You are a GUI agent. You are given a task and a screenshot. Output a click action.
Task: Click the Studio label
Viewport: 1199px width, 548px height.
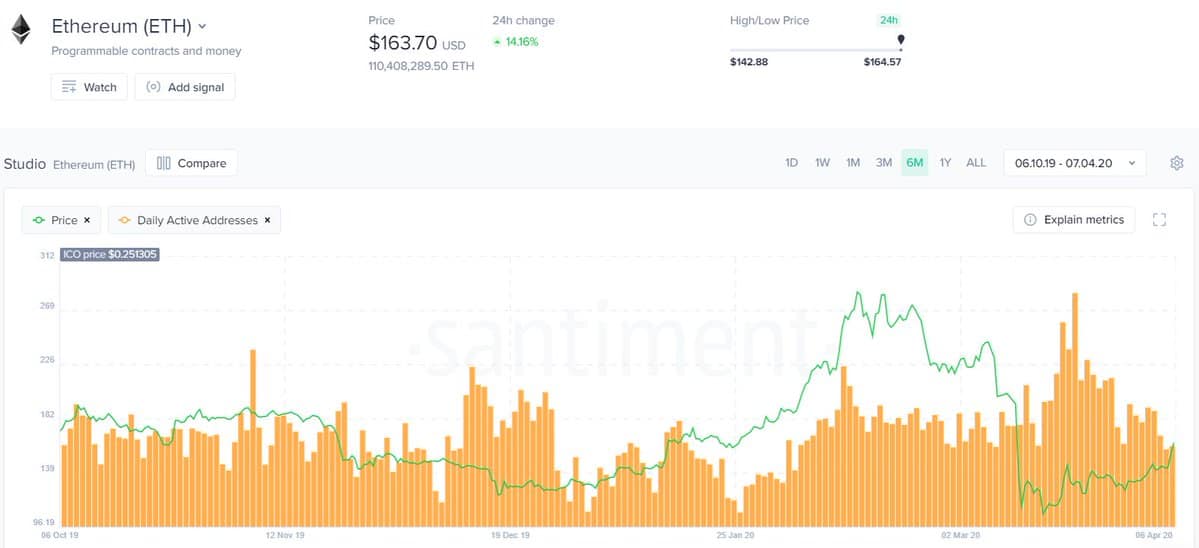coord(24,164)
